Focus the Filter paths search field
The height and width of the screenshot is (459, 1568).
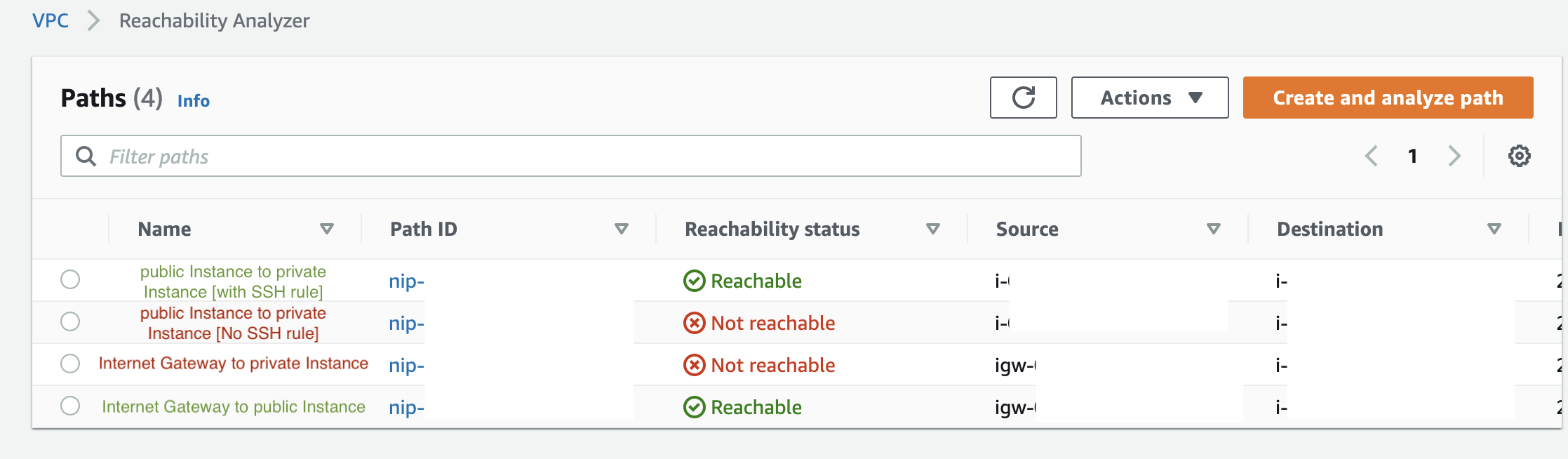click(x=570, y=156)
